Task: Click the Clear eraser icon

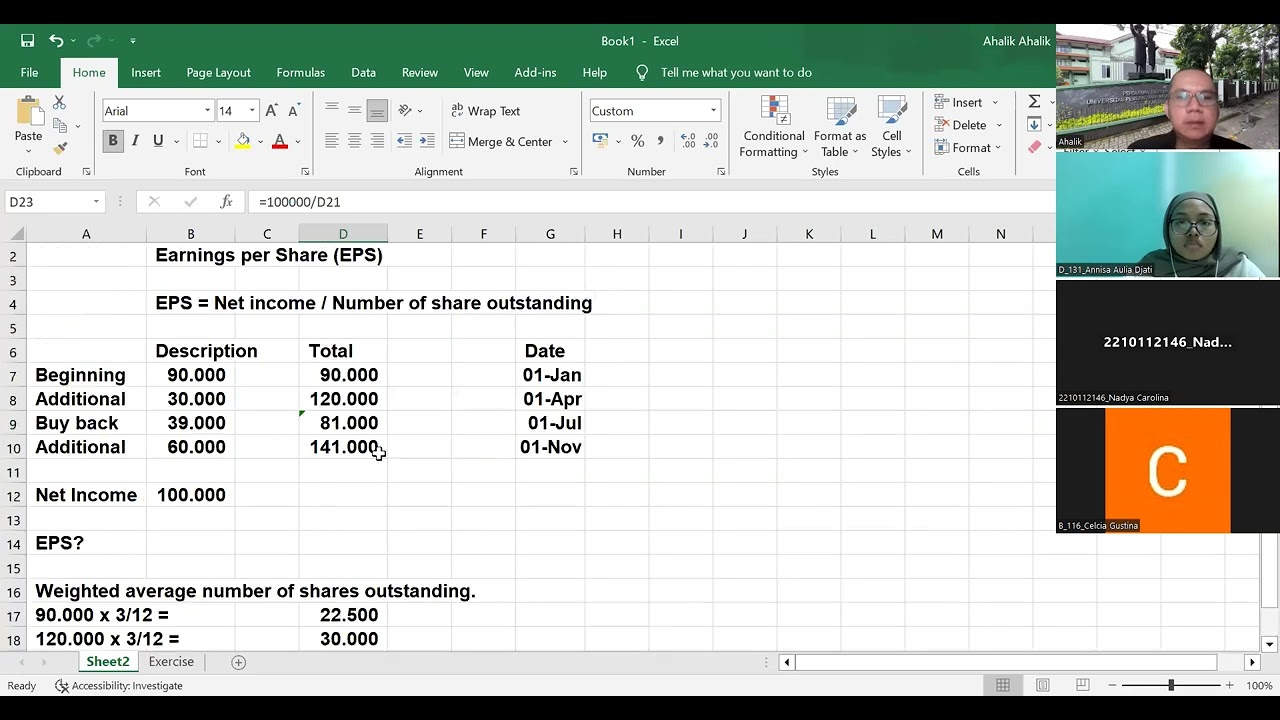Action: 1034,147
